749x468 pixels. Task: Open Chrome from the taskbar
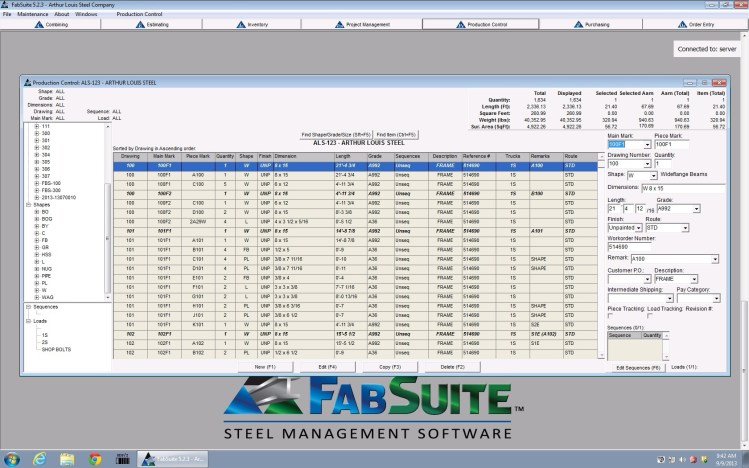(x=95, y=458)
